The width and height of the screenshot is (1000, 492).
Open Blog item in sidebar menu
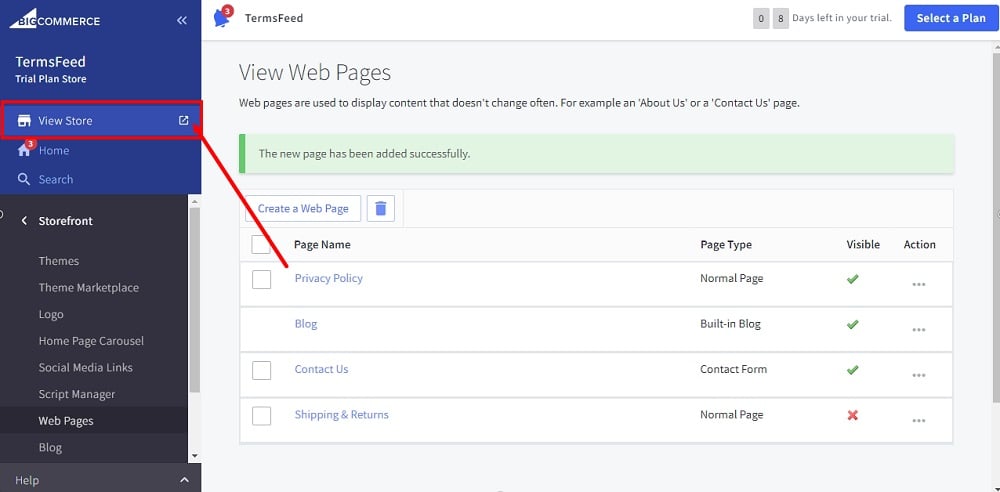click(x=50, y=447)
